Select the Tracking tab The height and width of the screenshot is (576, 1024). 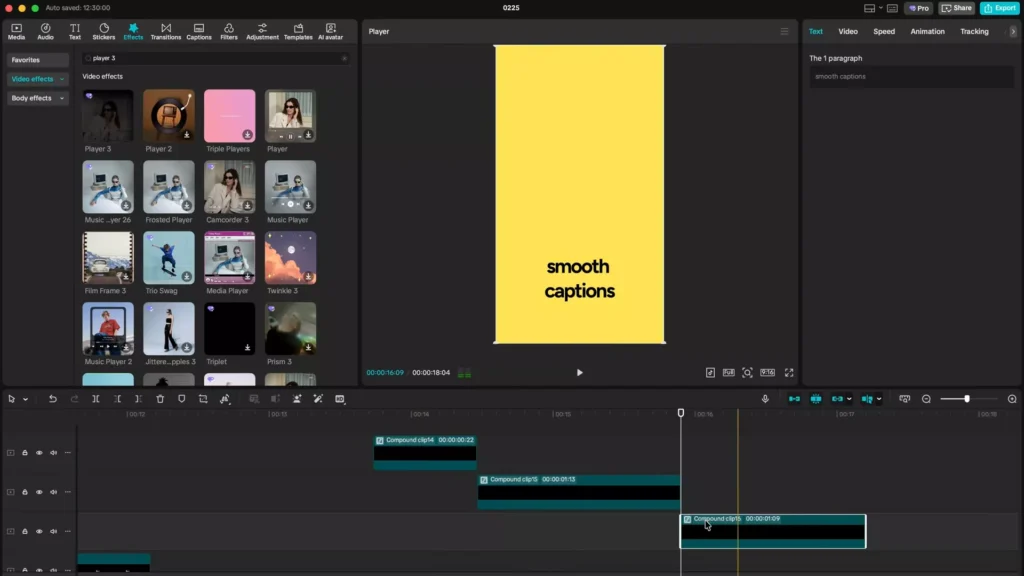pyautogui.click(x=975, y=31)
